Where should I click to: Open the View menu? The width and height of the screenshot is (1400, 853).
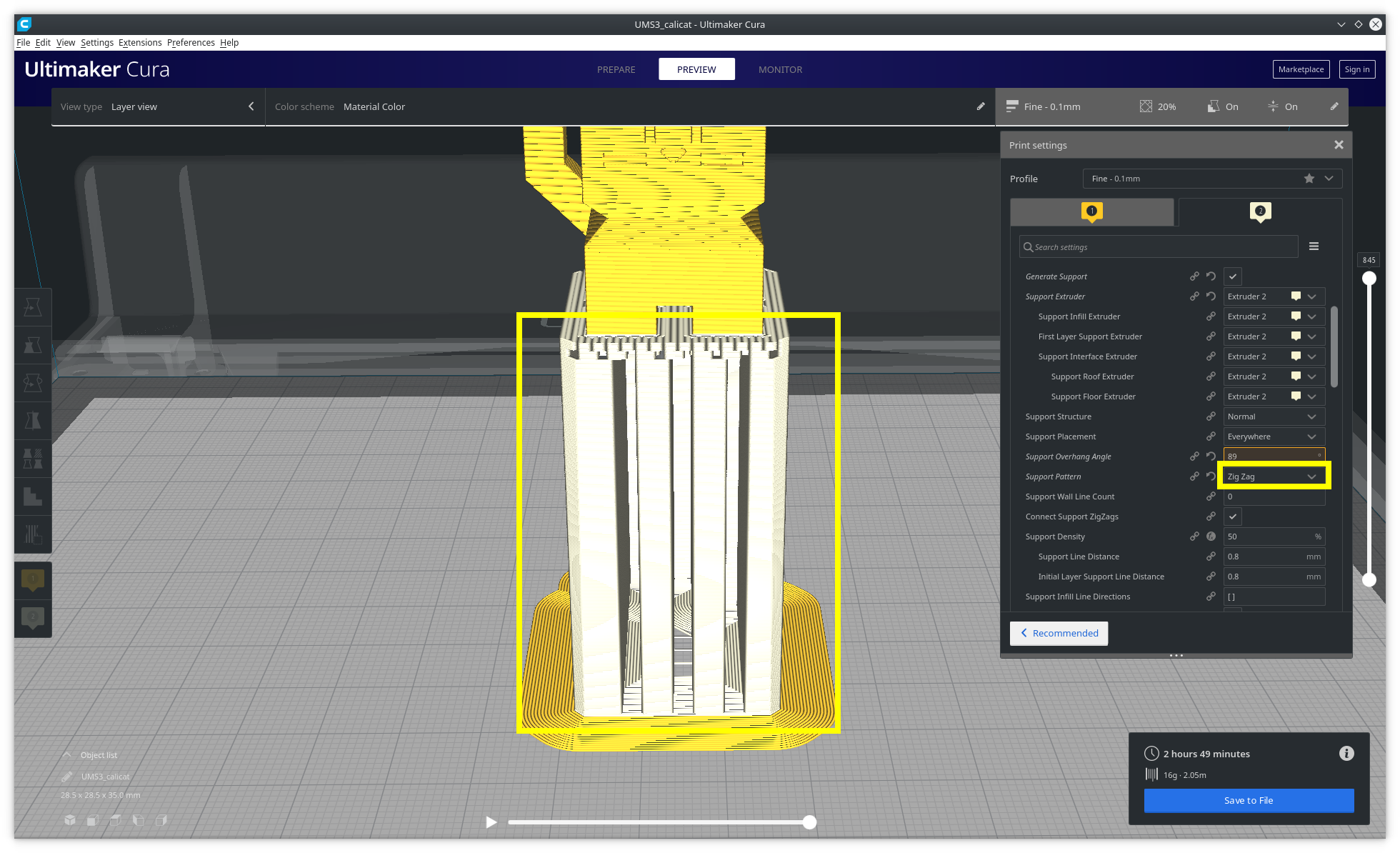tap(66, 43)
